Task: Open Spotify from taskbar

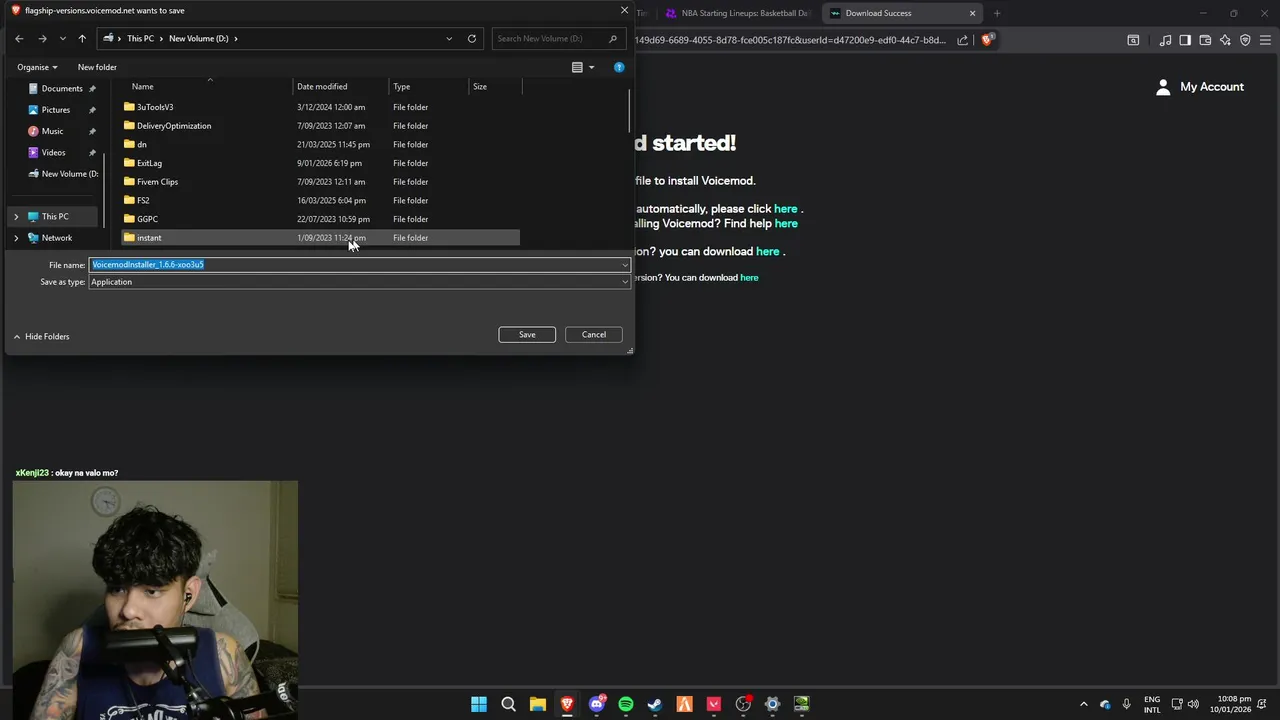Action: [626, 704]
